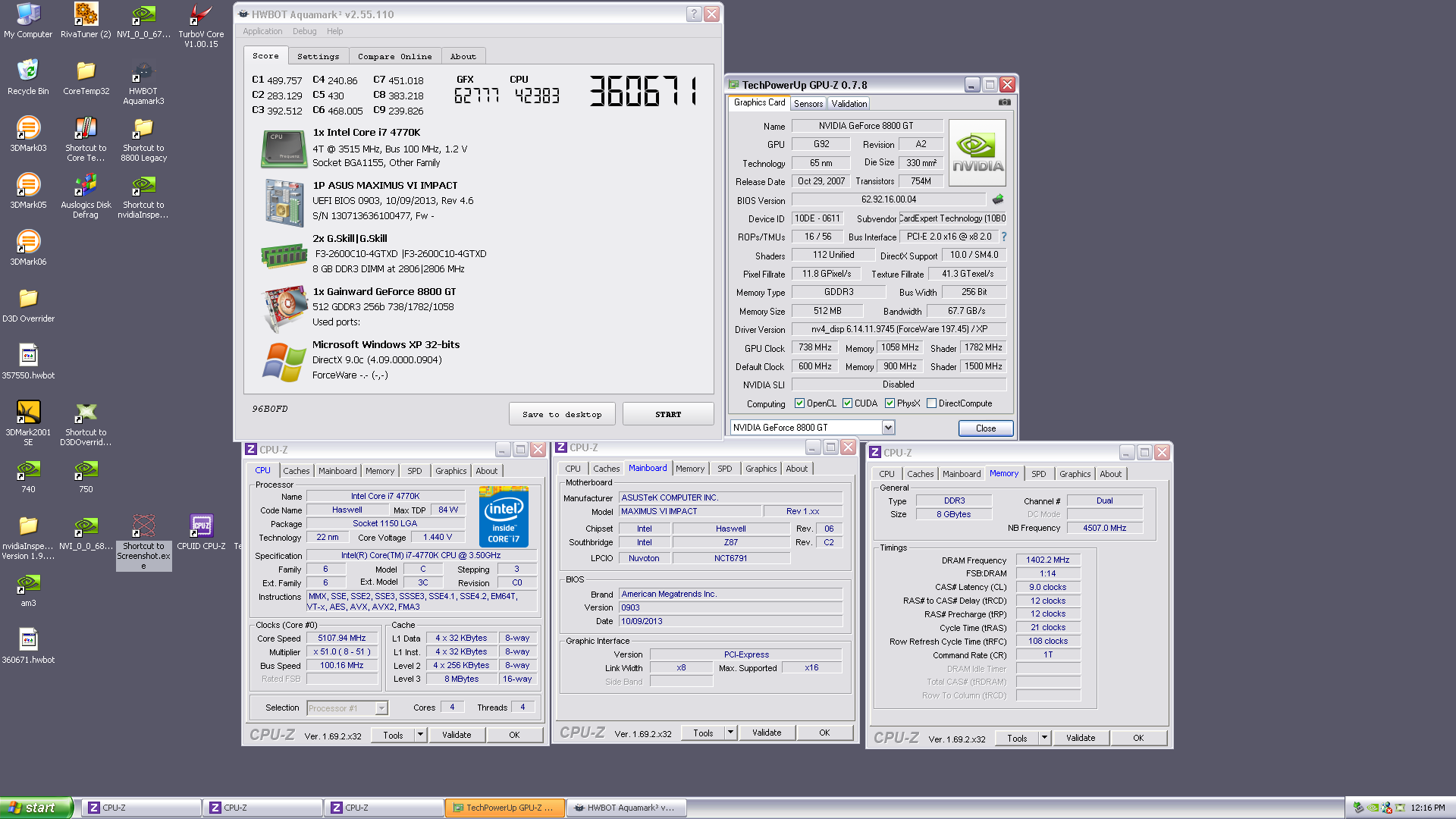Toggle the DirectCompute checkbox in GPU-Z

tap(931, 403)
